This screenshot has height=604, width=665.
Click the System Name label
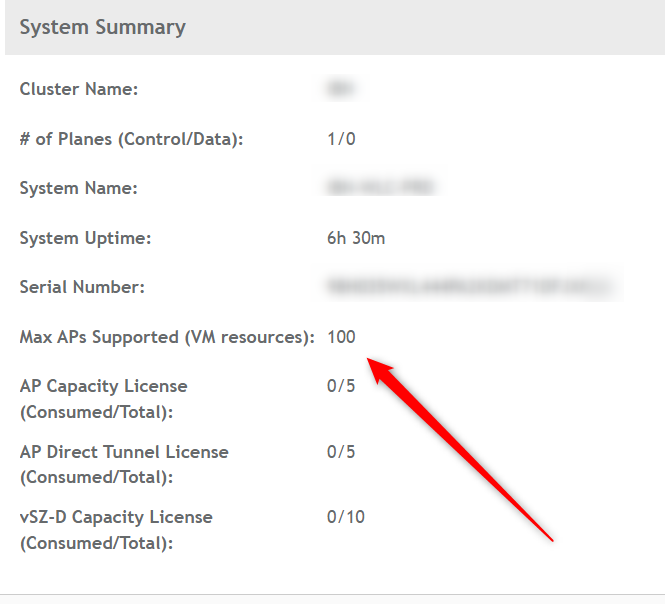click(x=79, y=188)
